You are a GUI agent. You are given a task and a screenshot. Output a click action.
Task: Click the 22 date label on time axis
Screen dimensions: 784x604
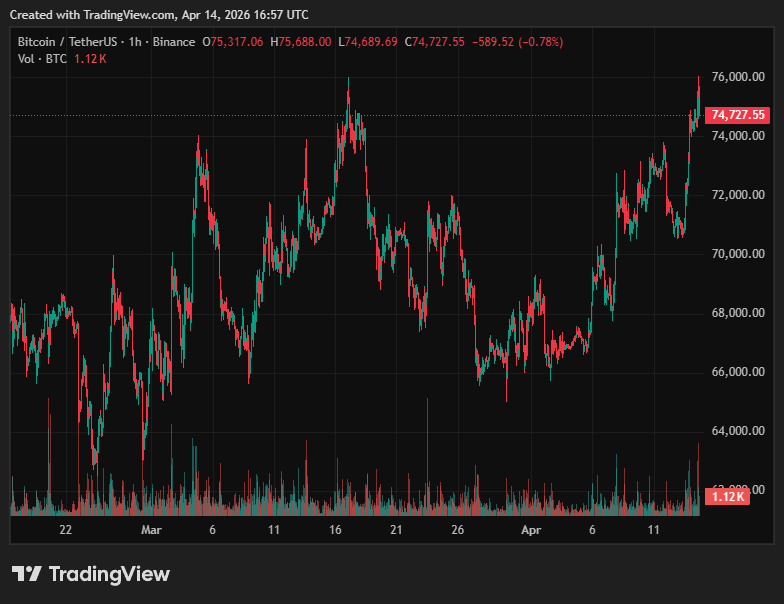65,529
